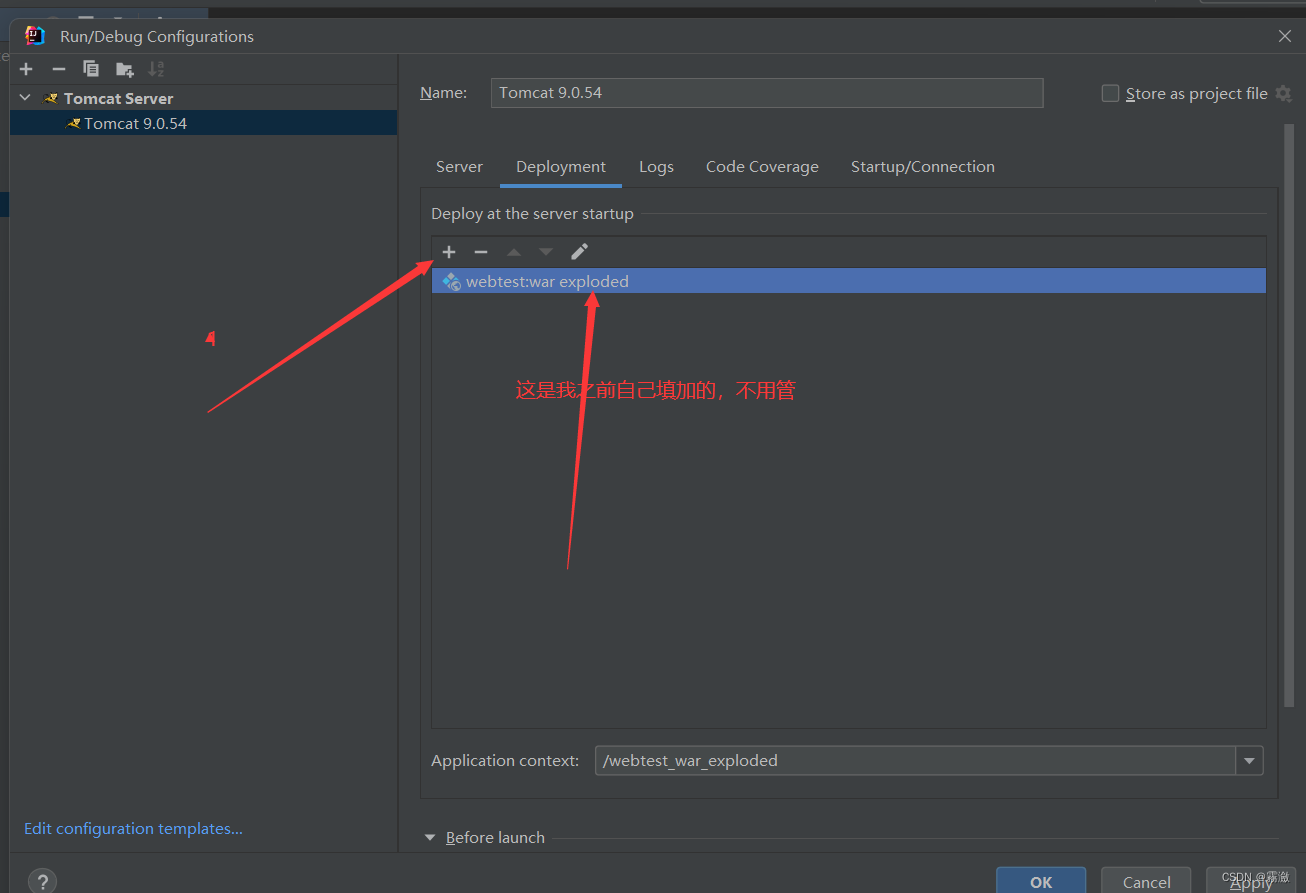Confirm with the OK button
Viewport: 1306px width, 893px height.
pyautogui.click(x=1041, y=881)
